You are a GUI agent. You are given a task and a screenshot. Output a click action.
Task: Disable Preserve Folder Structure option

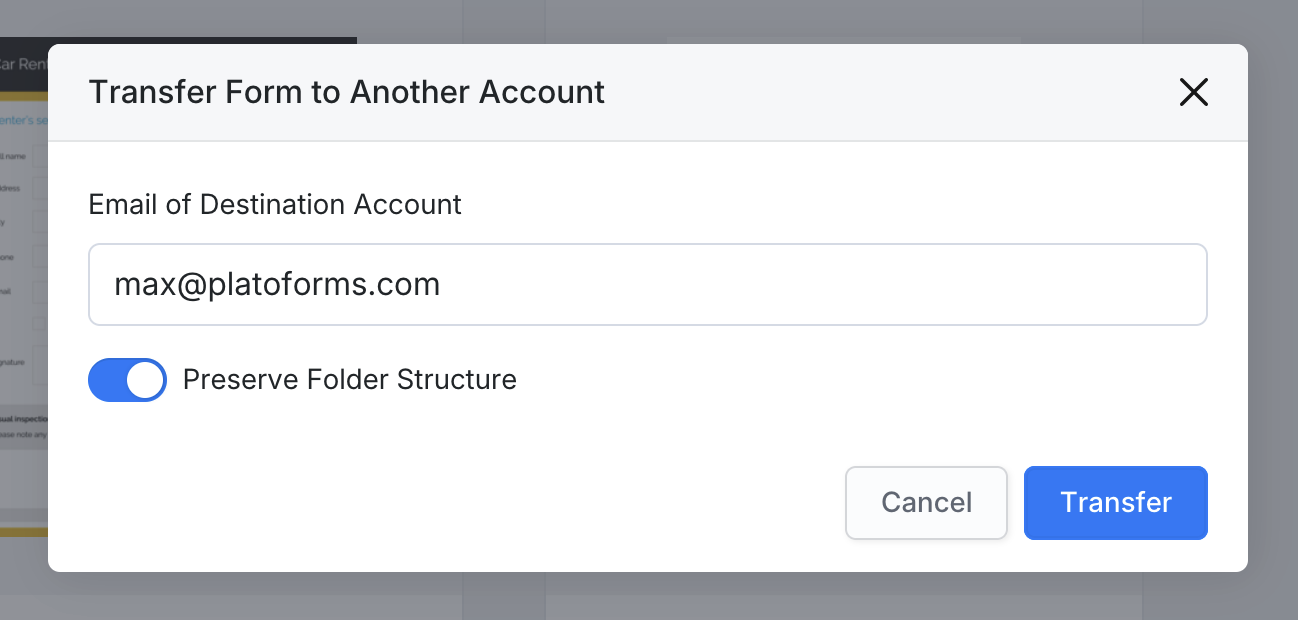[127, 380]
